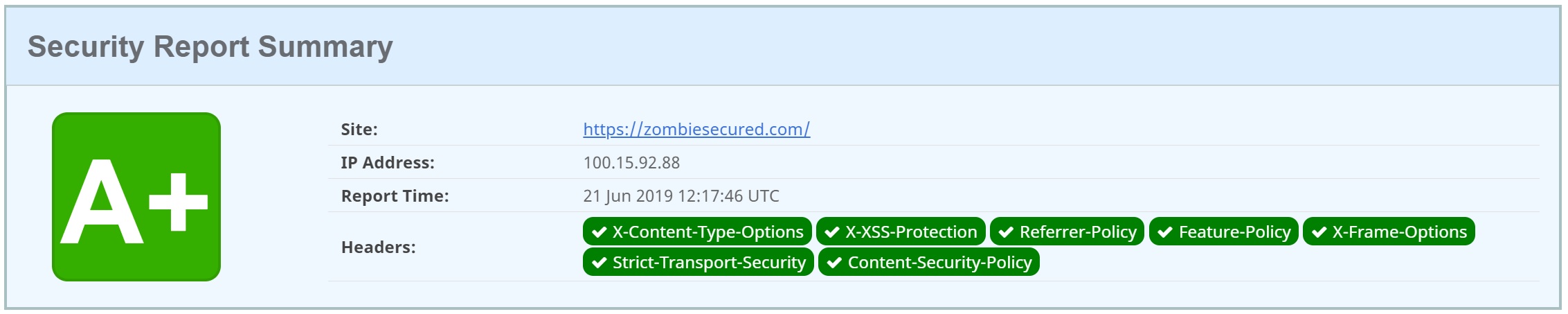Click the Report Time: row label

(x=395, y=196)
